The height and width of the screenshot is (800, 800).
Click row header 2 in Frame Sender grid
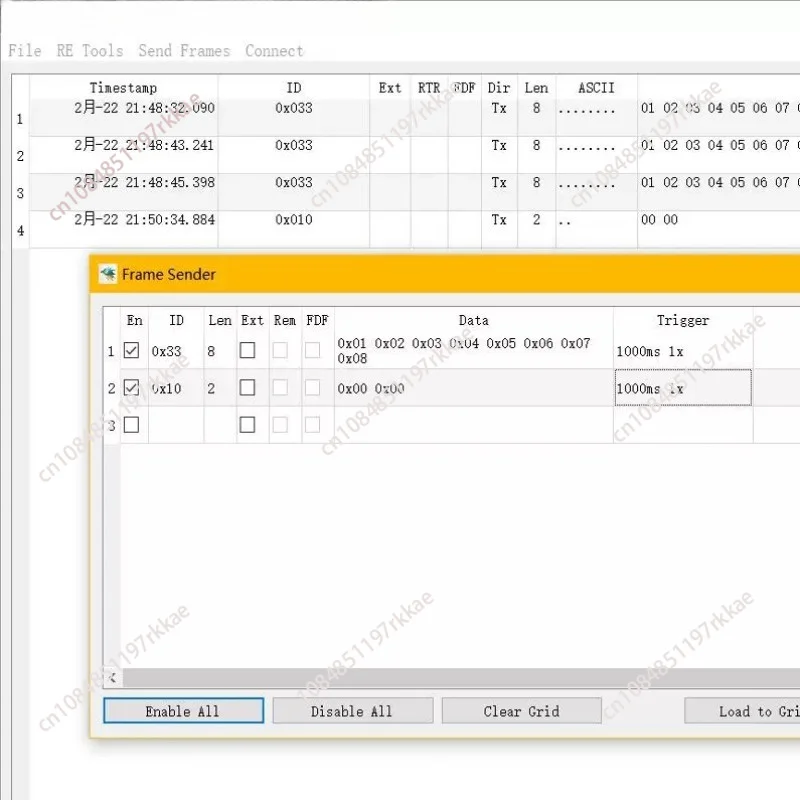click(112, 388)
